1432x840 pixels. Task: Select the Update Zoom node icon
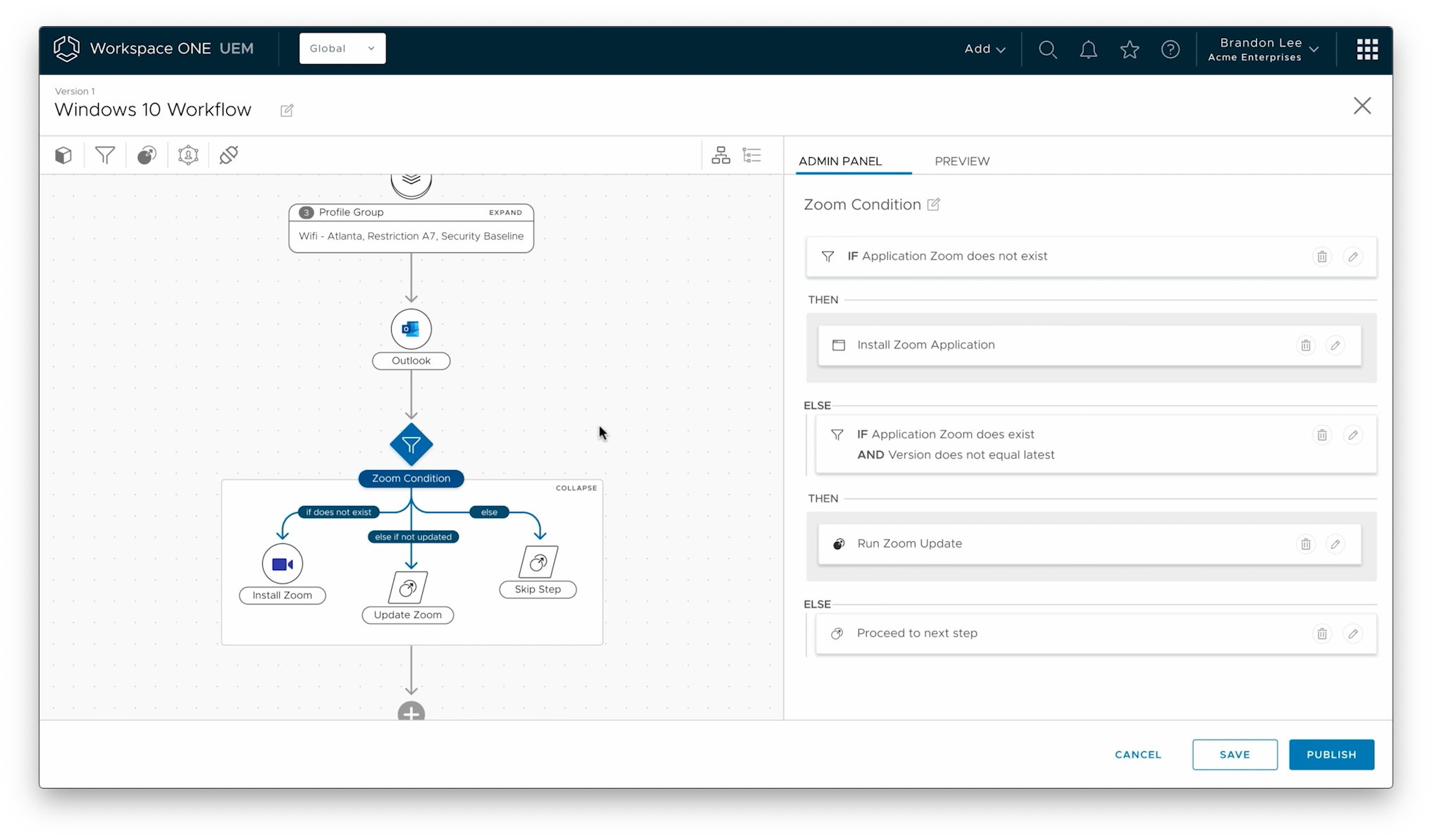point(408,588)
